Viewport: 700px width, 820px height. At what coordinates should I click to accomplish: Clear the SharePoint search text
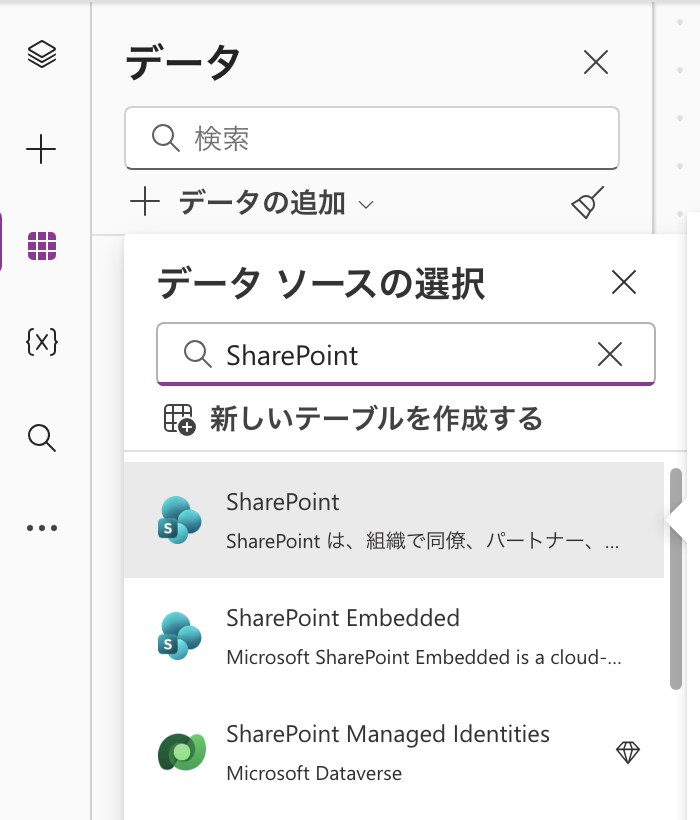point(610,355)
